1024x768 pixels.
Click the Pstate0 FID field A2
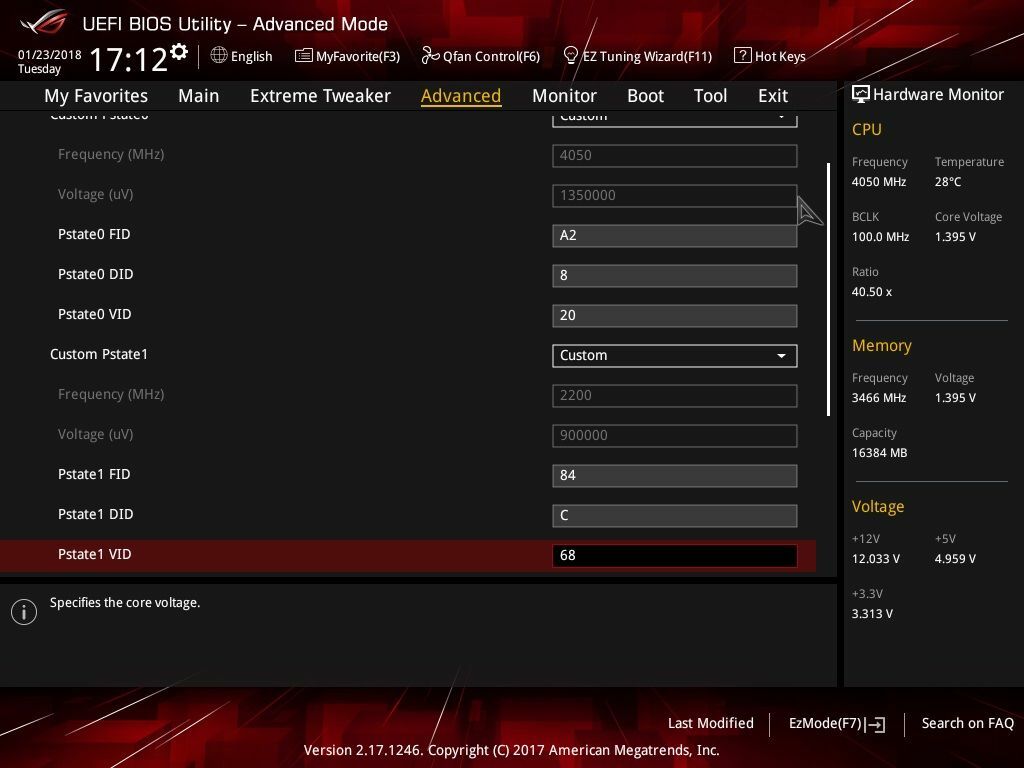(x=675, y=236)
